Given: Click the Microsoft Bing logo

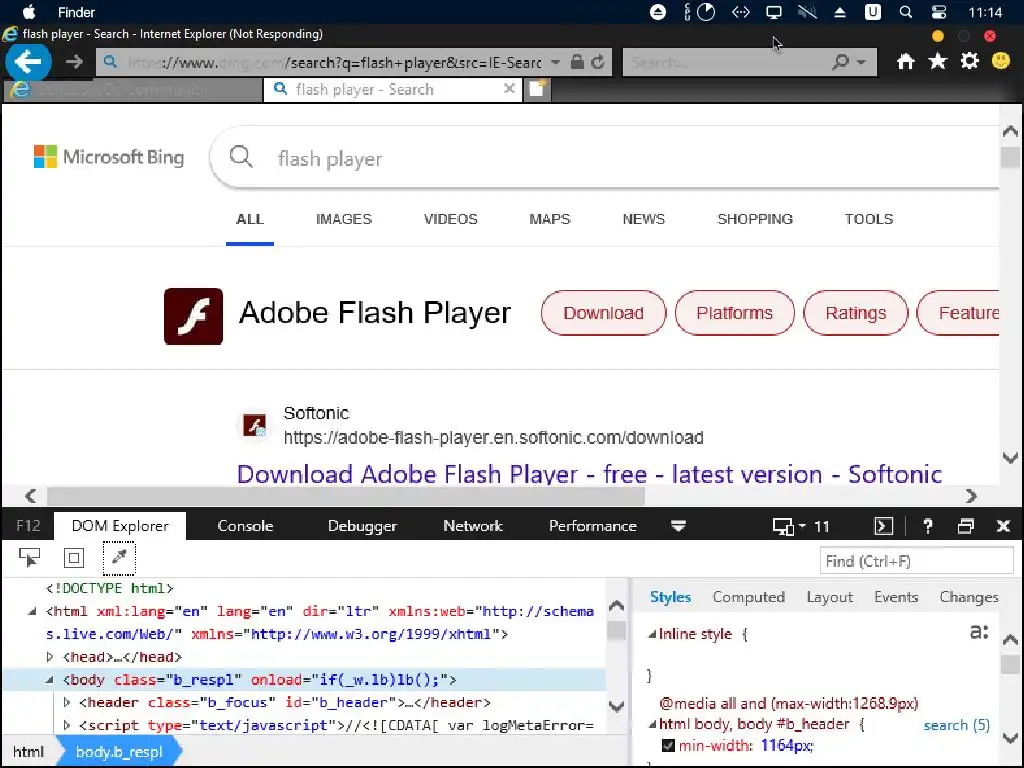Looking at the screenshot, I should click(109, 157).
